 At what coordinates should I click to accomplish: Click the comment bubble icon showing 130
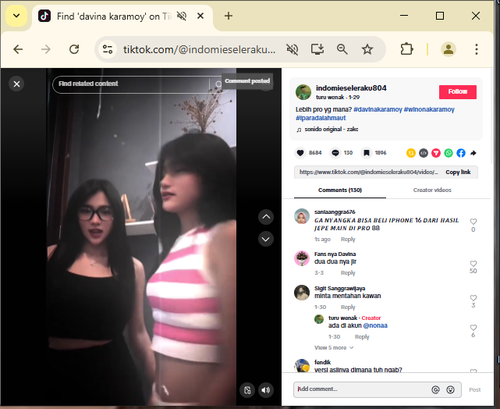pyautogui.click(x=335, y=153)
